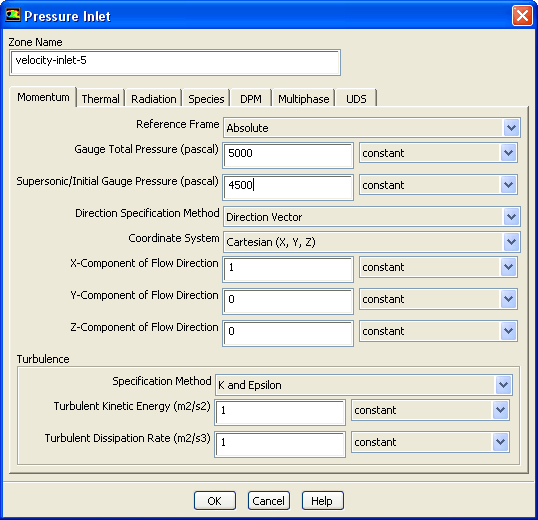Focus the Gauge Total Pressure input field
The width and height of the screenshot is (538, 520).
pyautogui.click(x=288, y=155)
